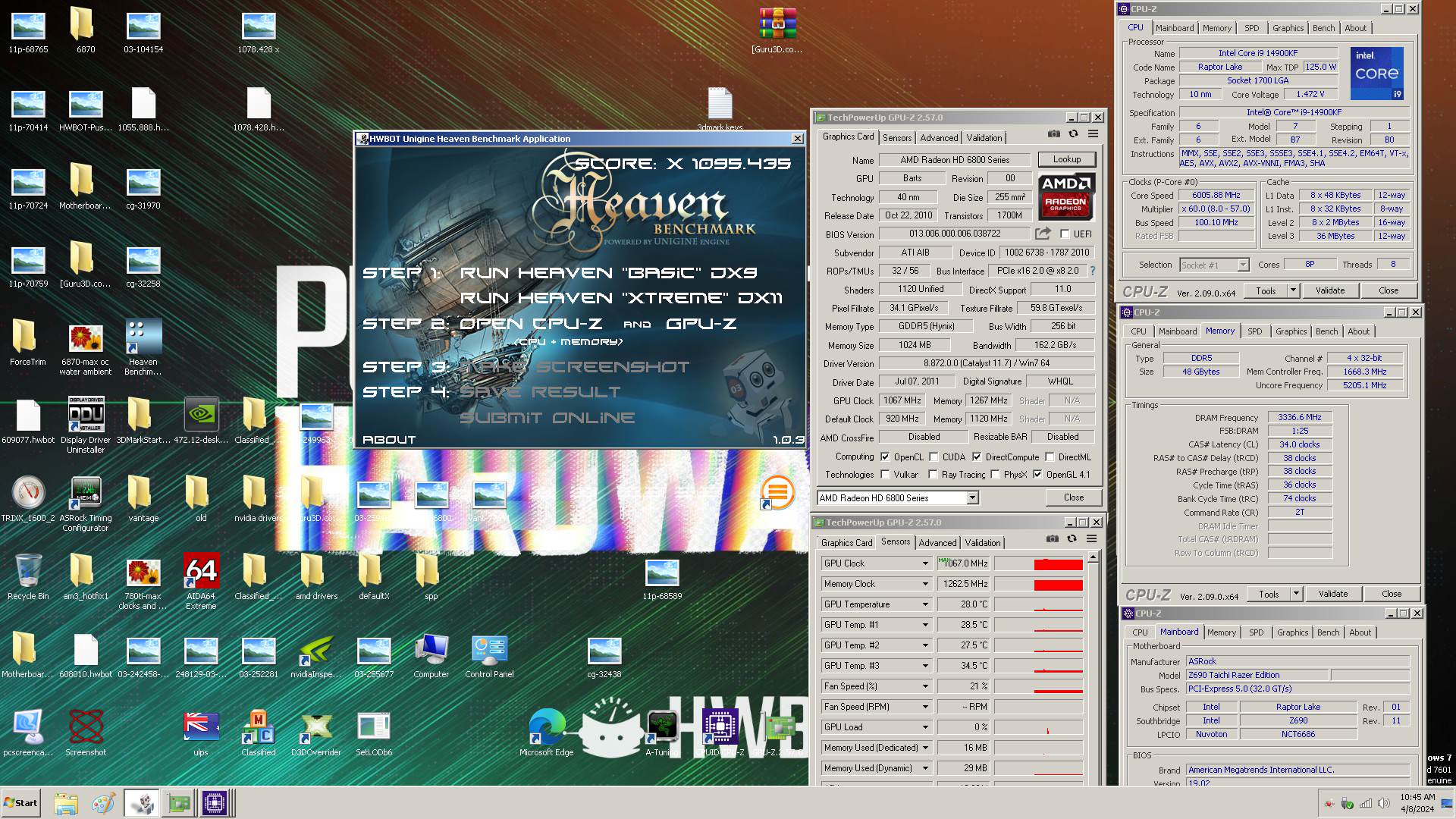Click BIOS export share icon in GPU-Z
The image size is (1456, 819).
(1043, 234)
